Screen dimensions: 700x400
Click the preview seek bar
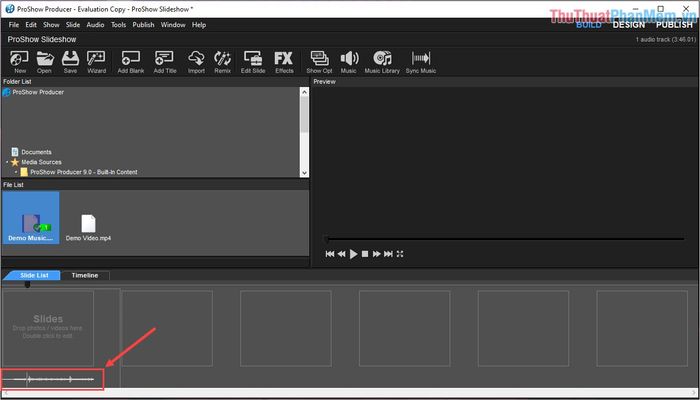coord(504,239)
